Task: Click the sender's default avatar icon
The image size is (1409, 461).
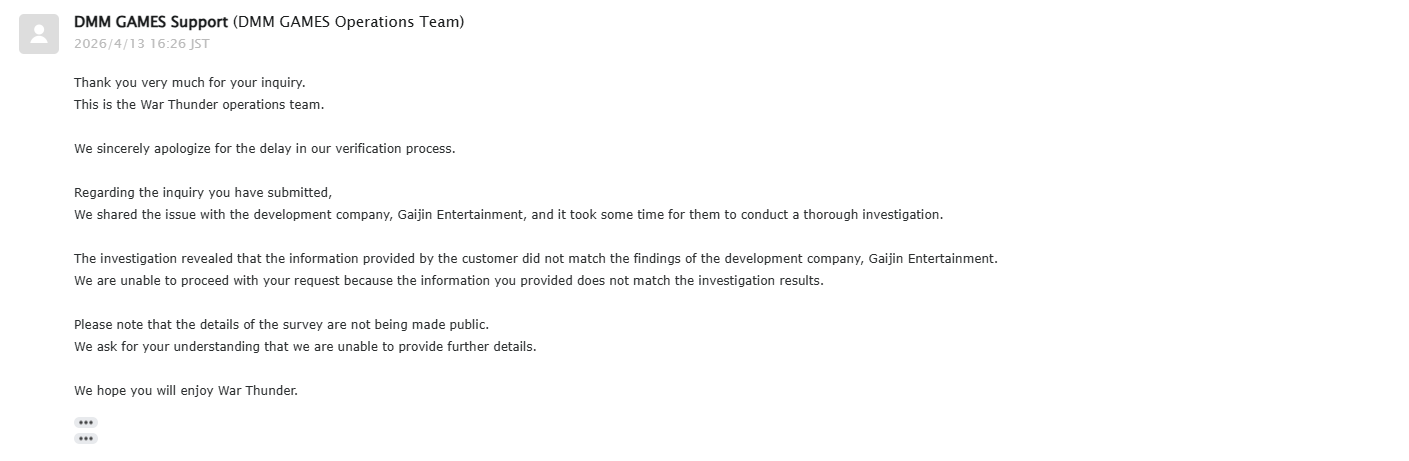Action: click(39, 34)
